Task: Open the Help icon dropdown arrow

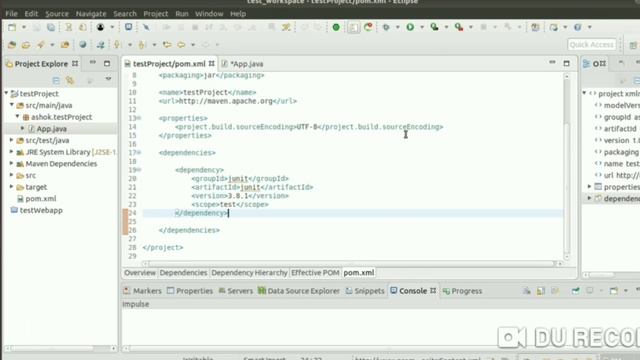Action: tap(589, 27)
